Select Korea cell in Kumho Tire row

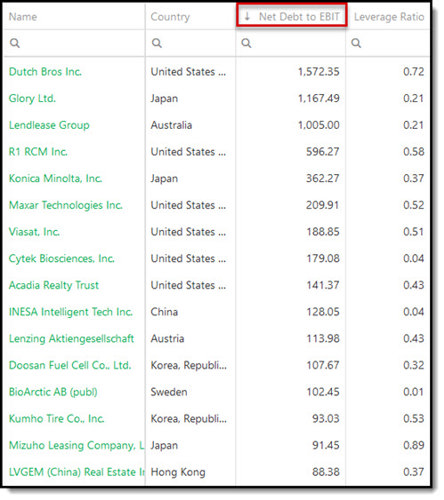(x=189, y=418)
